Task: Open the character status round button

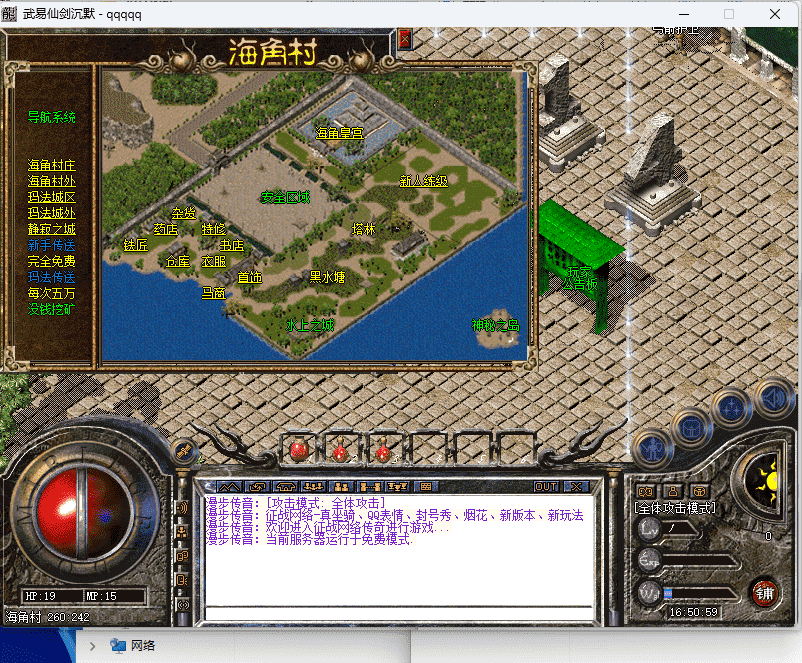Action: coord(652,450)
